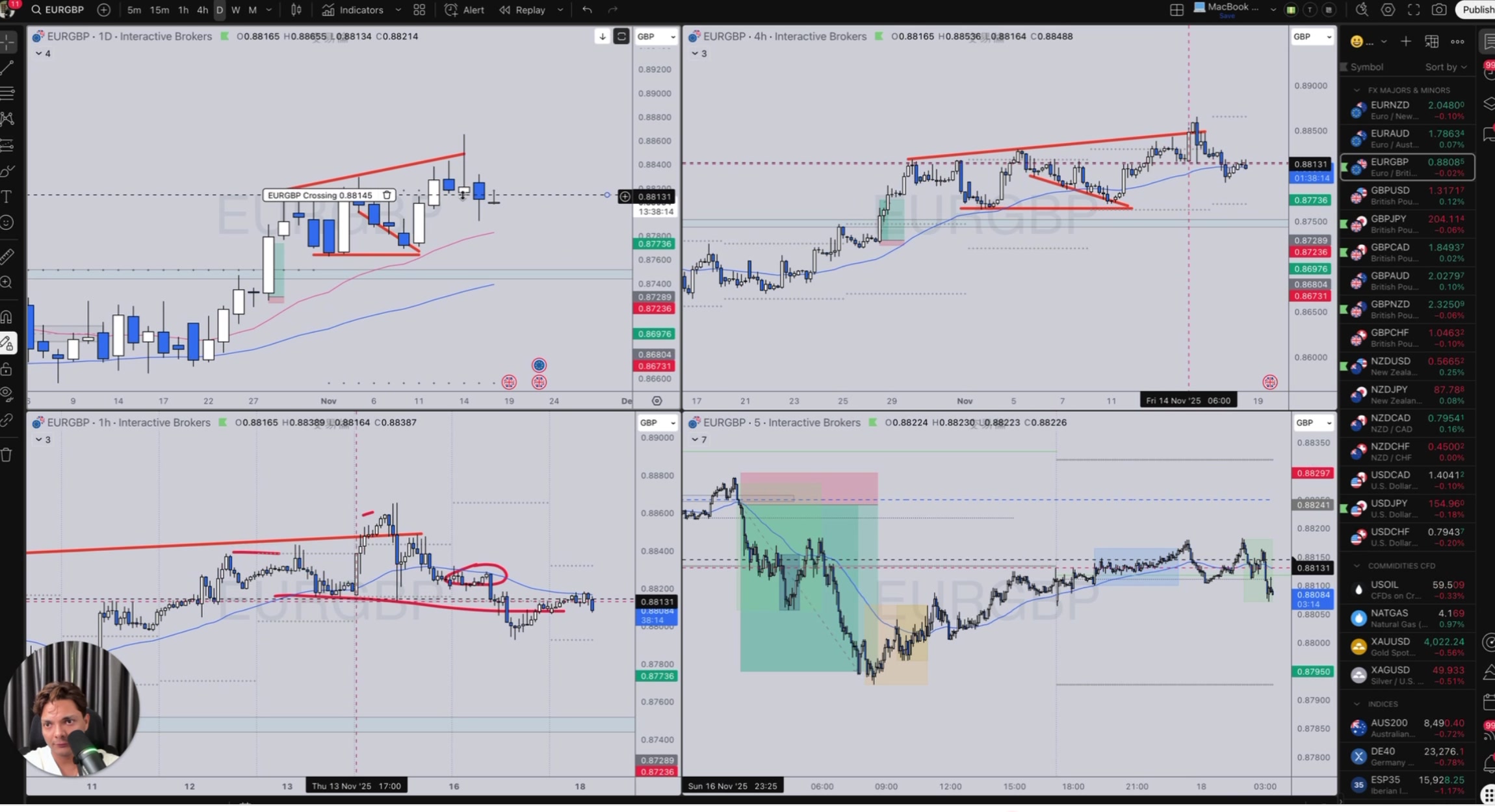Switch to the W weekly timeframe
Viewport: 1495px width, 812px height.
[x=235, y=10]
